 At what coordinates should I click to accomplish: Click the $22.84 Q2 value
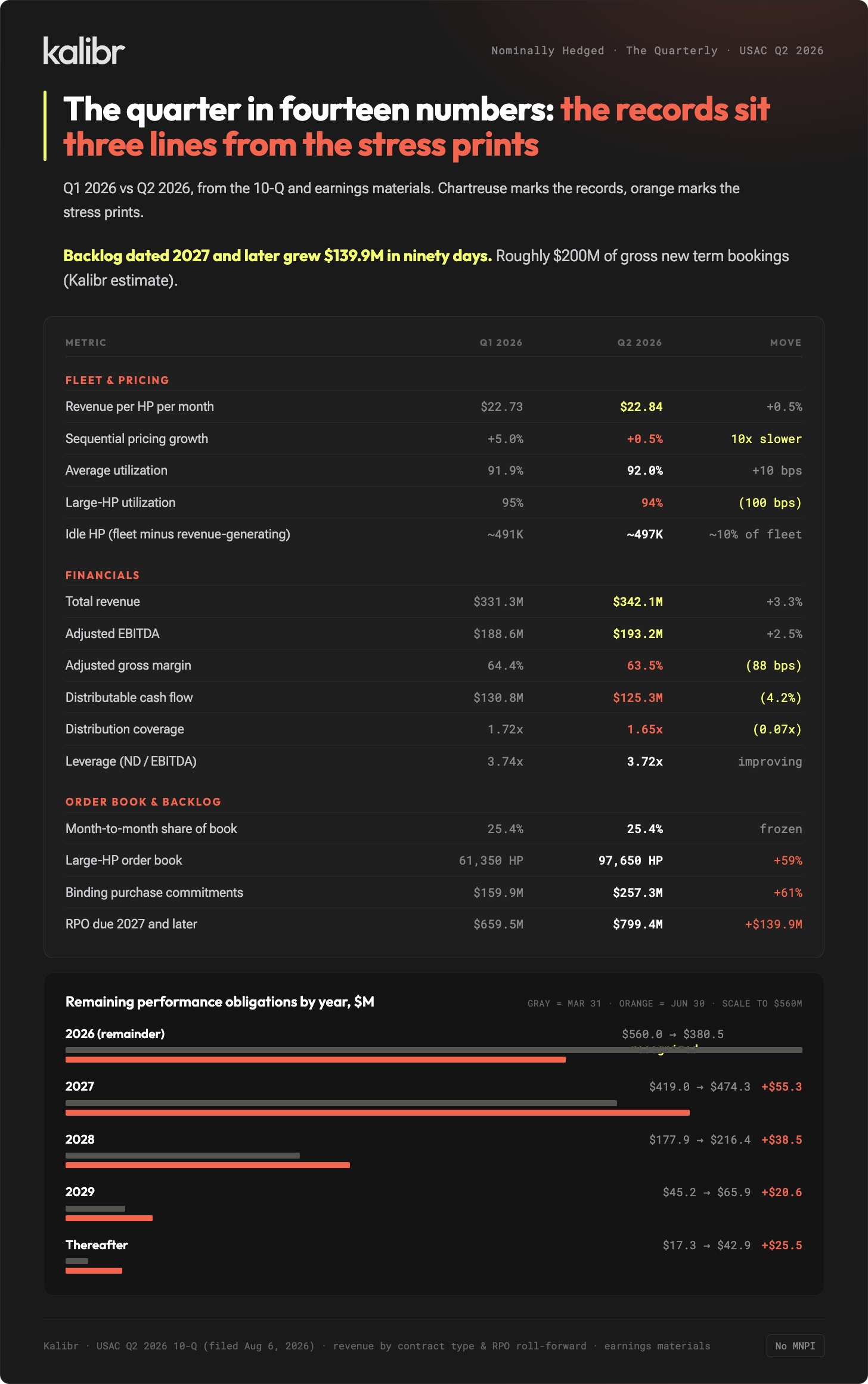[x=641, y=407]
